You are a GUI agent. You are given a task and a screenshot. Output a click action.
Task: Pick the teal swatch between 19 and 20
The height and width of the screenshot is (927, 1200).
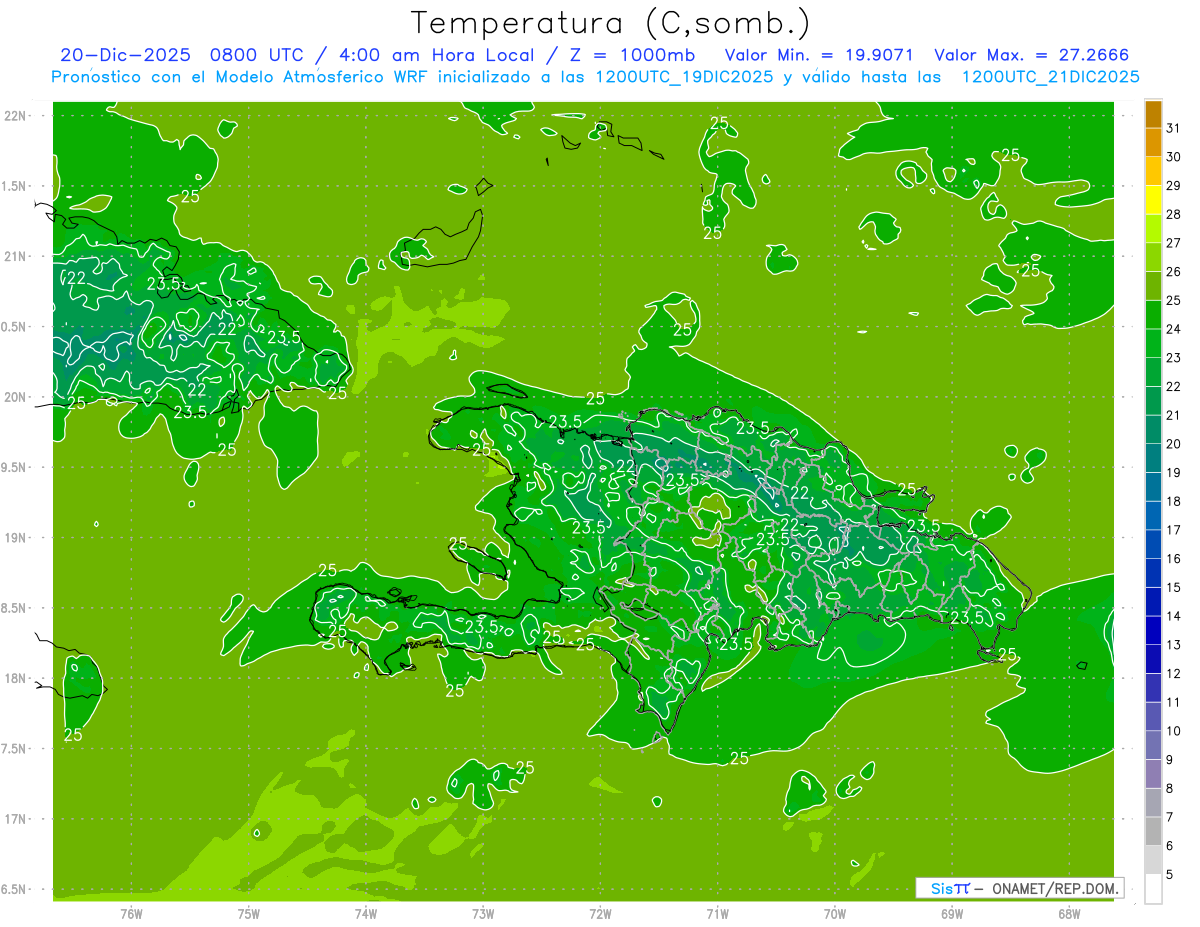tap(1153, 458)
